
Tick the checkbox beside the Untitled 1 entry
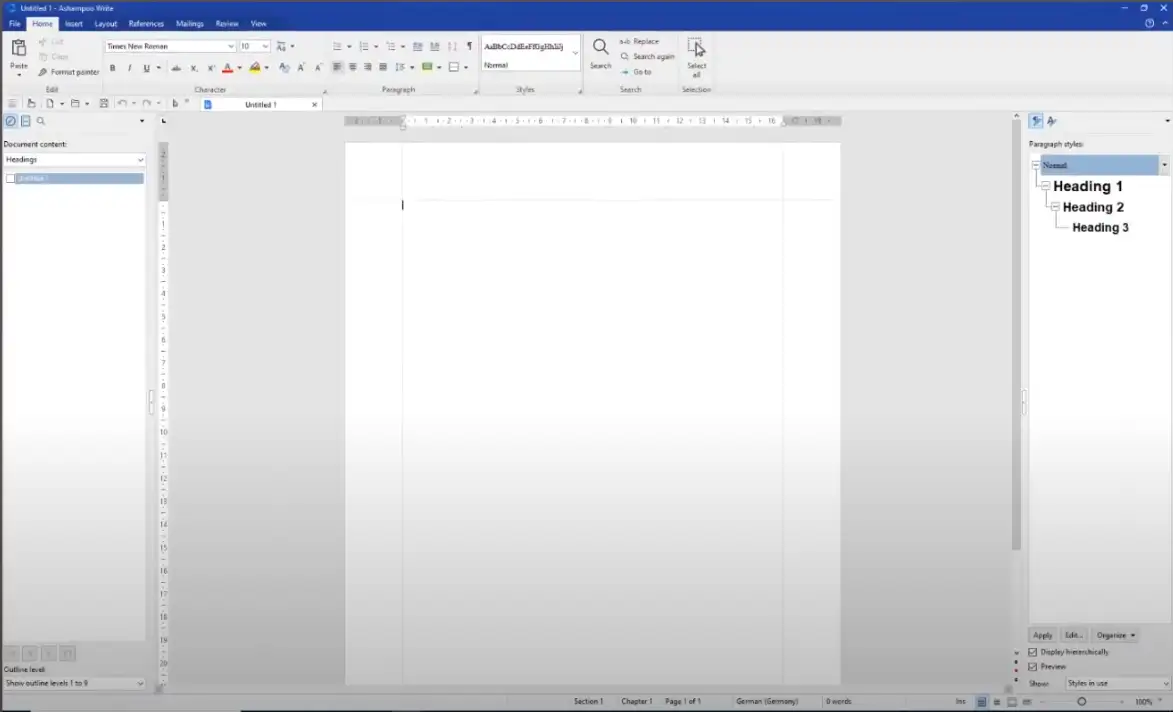[10, 179]
